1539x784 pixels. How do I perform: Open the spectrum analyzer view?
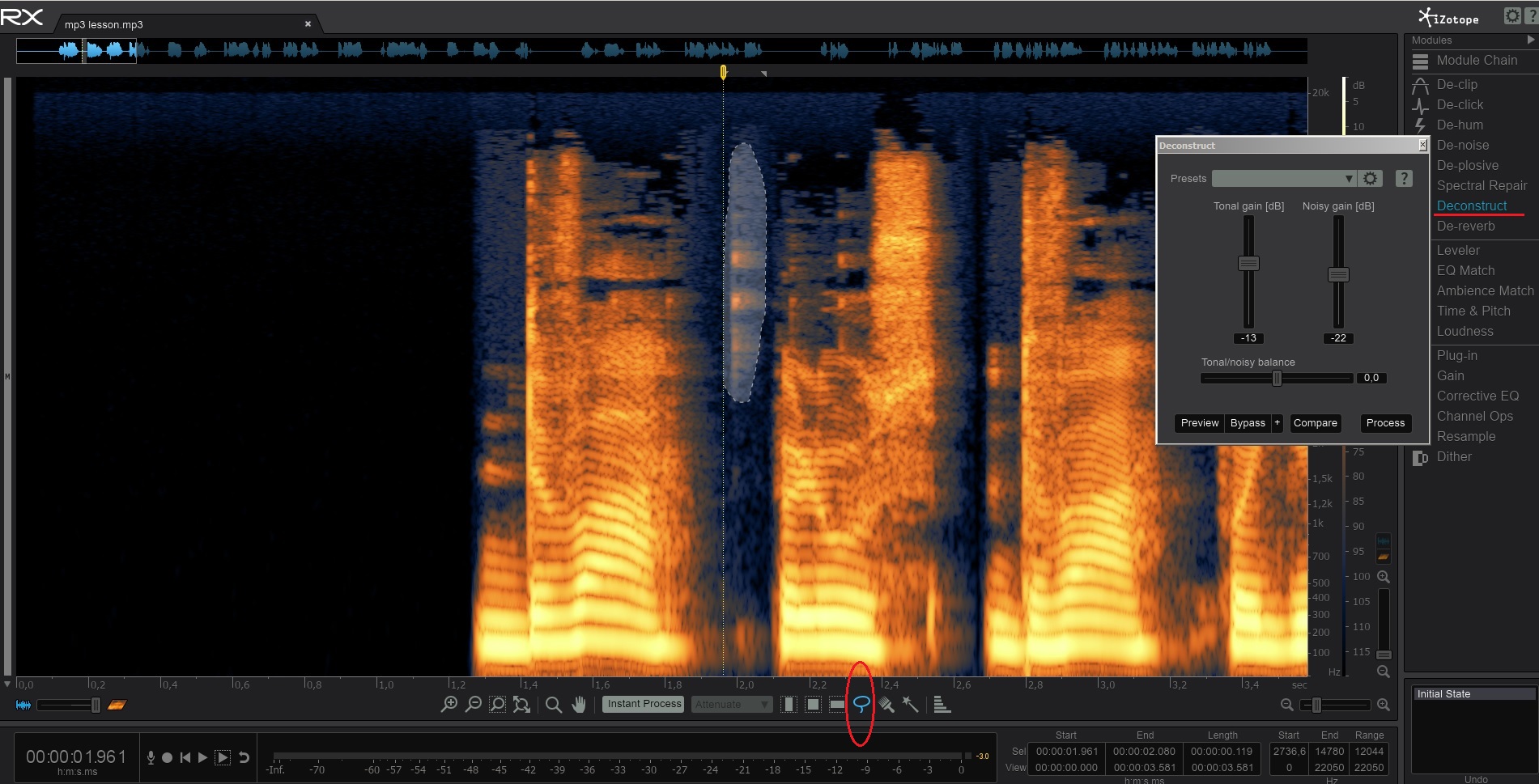942,705
